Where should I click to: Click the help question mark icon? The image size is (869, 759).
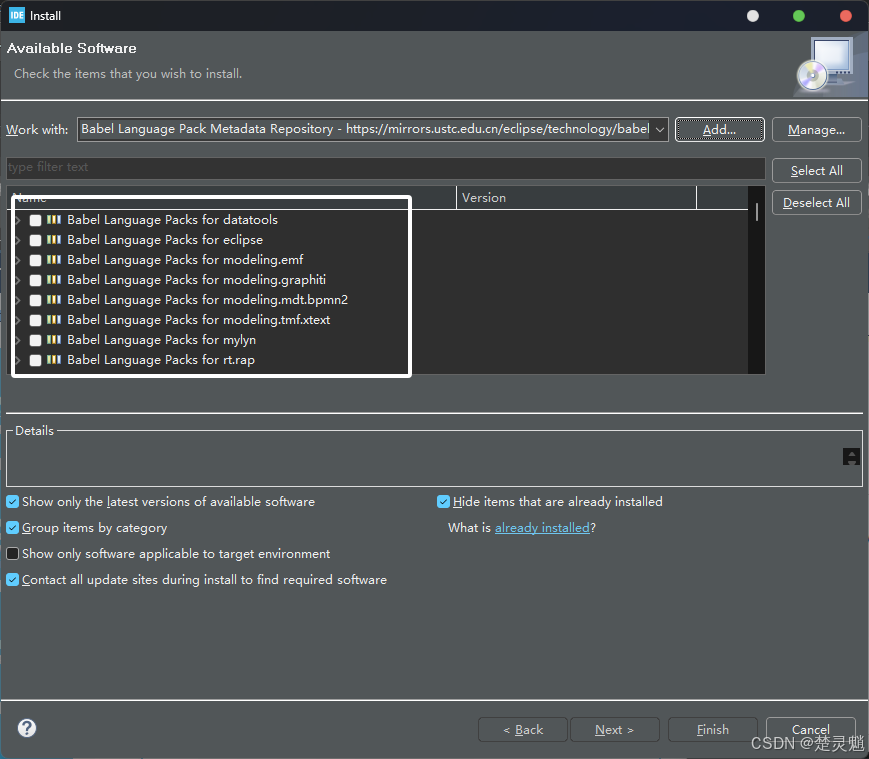click(x=27, y=728)
